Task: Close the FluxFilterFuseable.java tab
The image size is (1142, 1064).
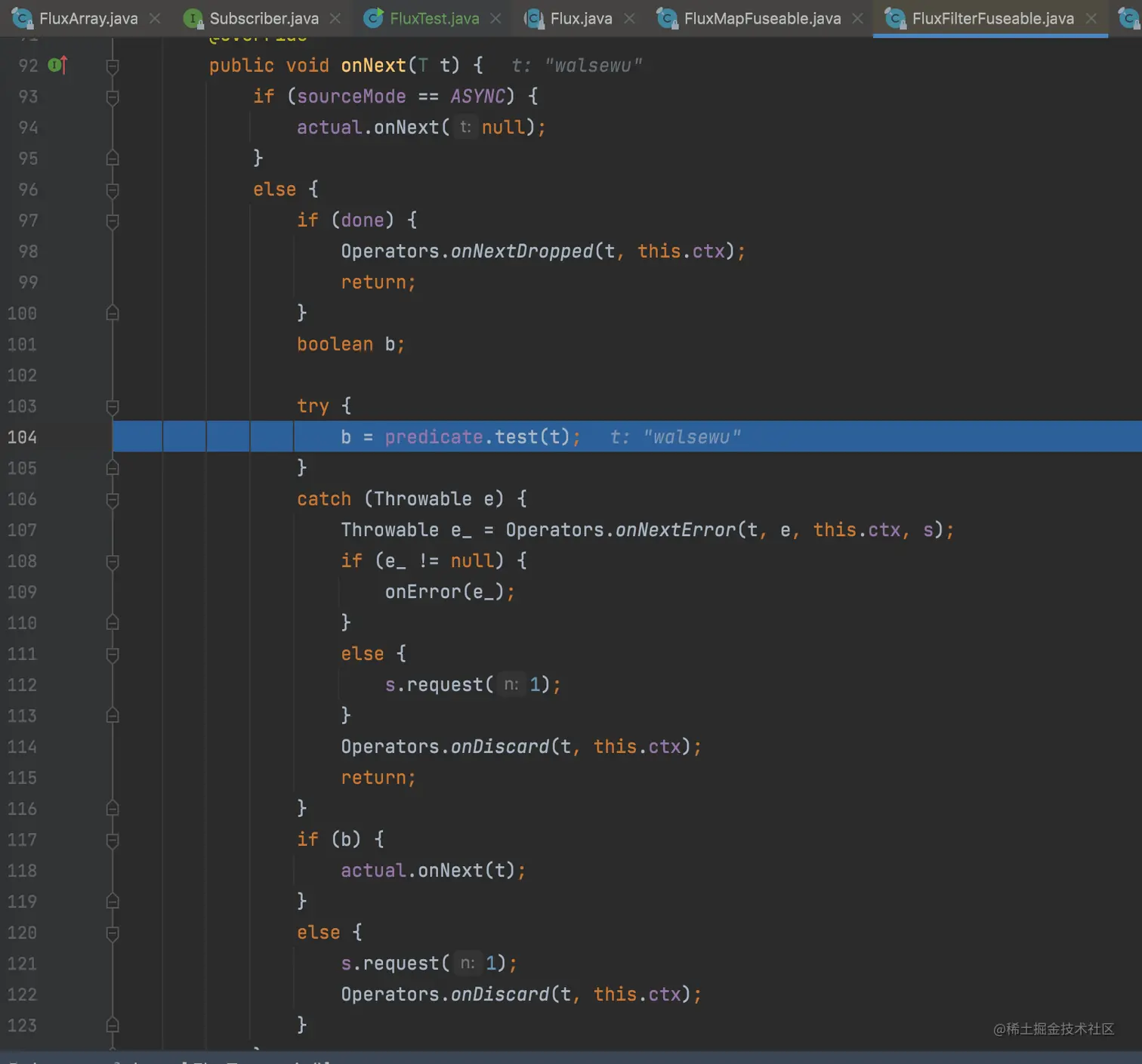Action: 1091,18
